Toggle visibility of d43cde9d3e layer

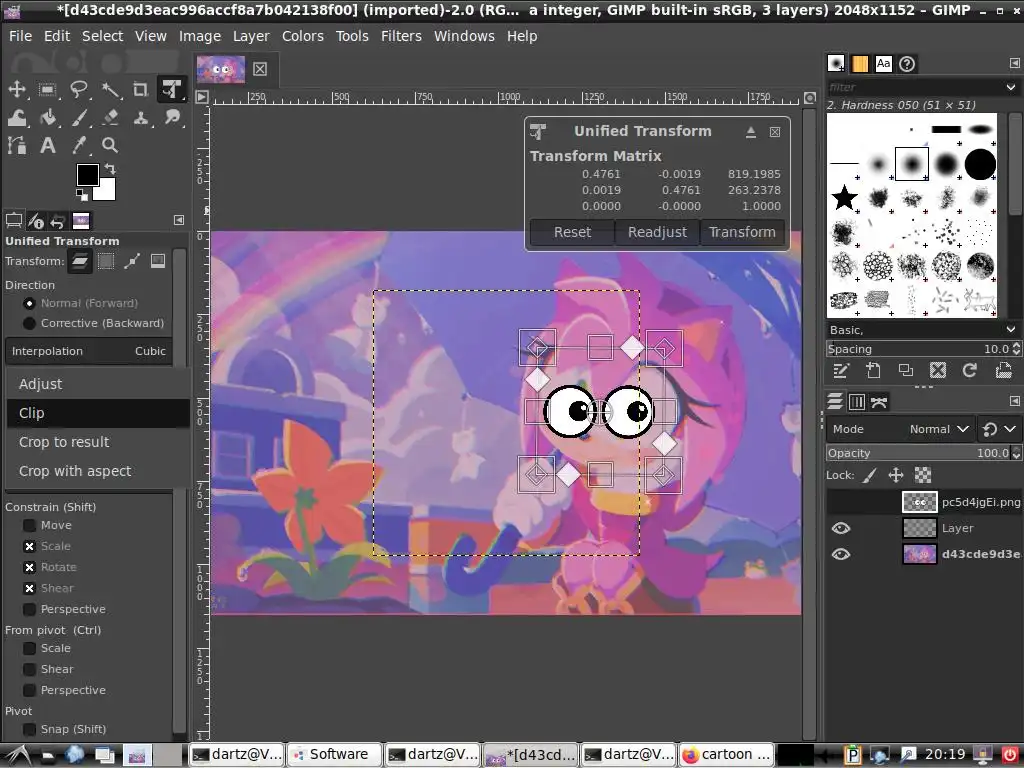pos(840,554)
